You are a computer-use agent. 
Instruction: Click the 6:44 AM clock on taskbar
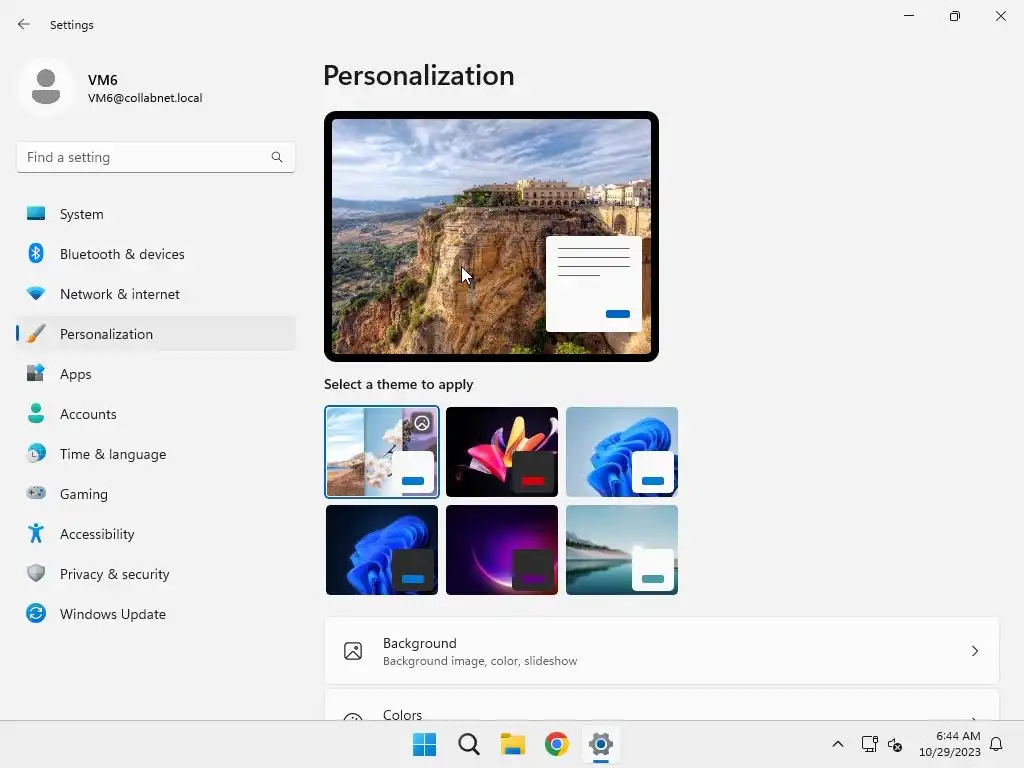click(x=957, y=736)
